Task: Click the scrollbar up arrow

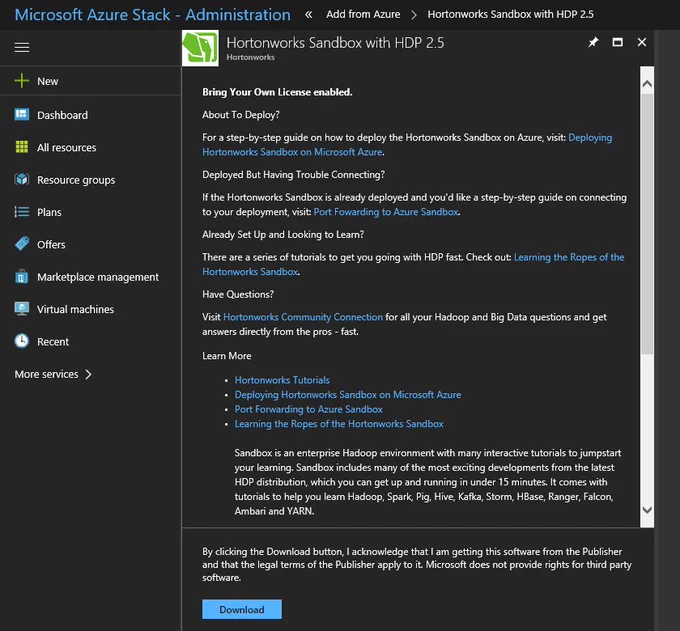Action: 647,84
